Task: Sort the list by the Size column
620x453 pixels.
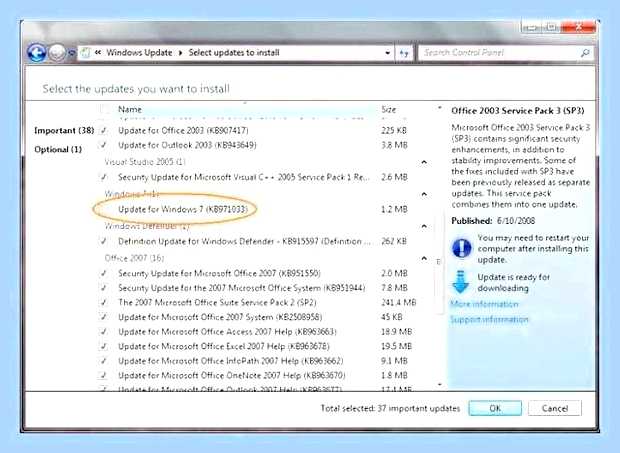Action: 388,109
